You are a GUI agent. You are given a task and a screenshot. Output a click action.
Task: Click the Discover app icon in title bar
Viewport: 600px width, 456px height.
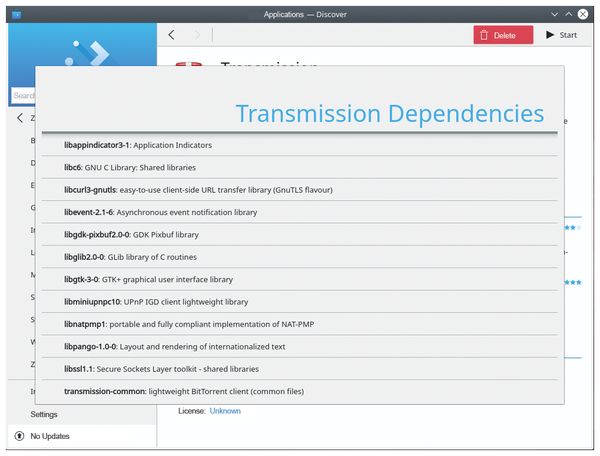[16, 15]
